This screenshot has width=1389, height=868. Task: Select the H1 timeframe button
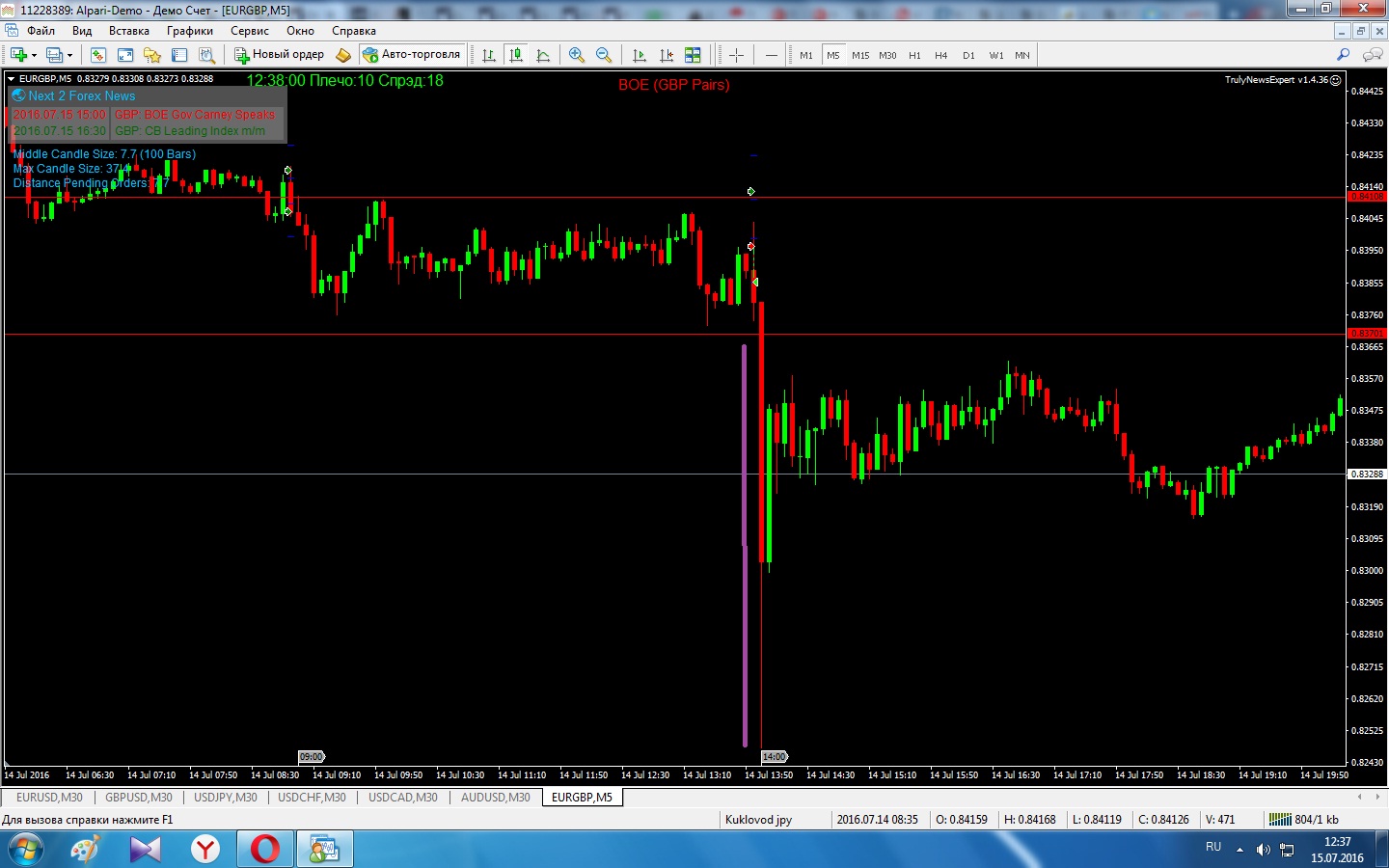coord(914,55)
